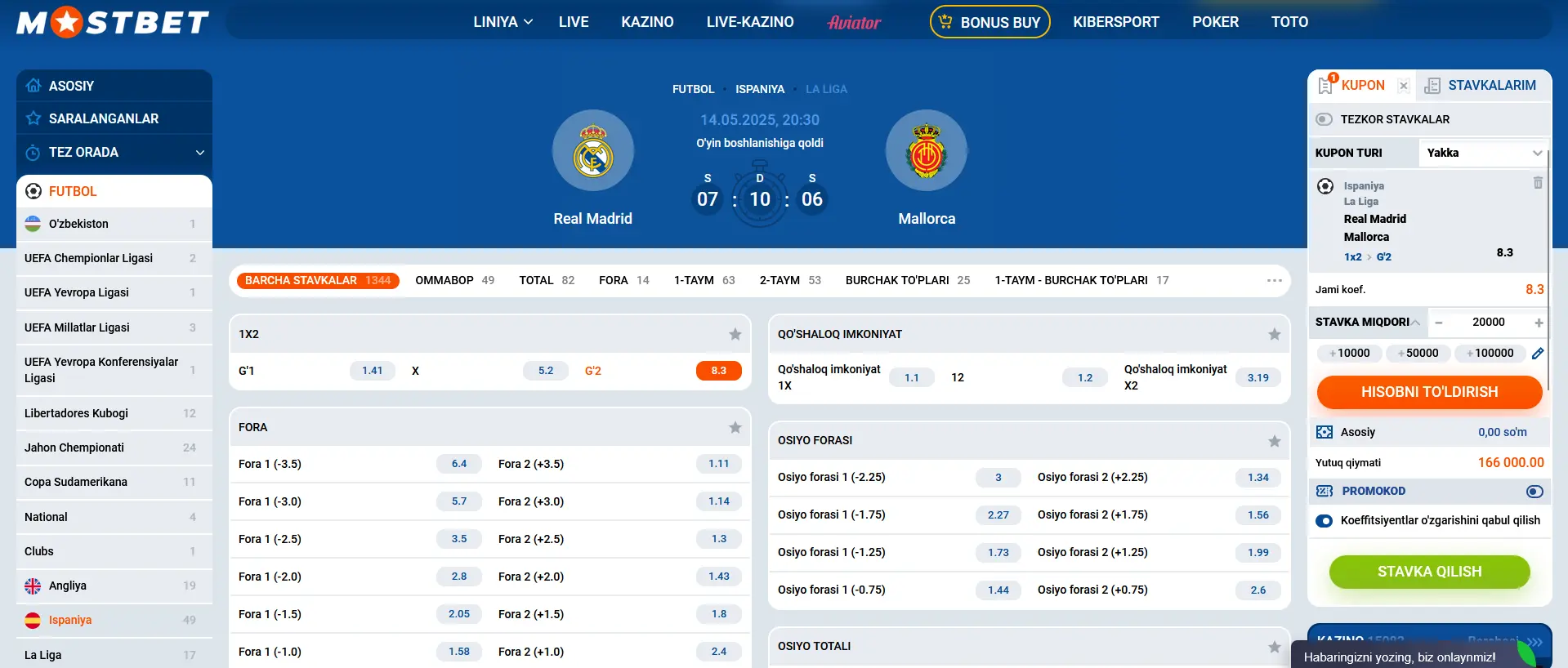The width and height of the screenshot is (1568, 668).
Task: Switch to the Total tab
Action: coord(547,280)
